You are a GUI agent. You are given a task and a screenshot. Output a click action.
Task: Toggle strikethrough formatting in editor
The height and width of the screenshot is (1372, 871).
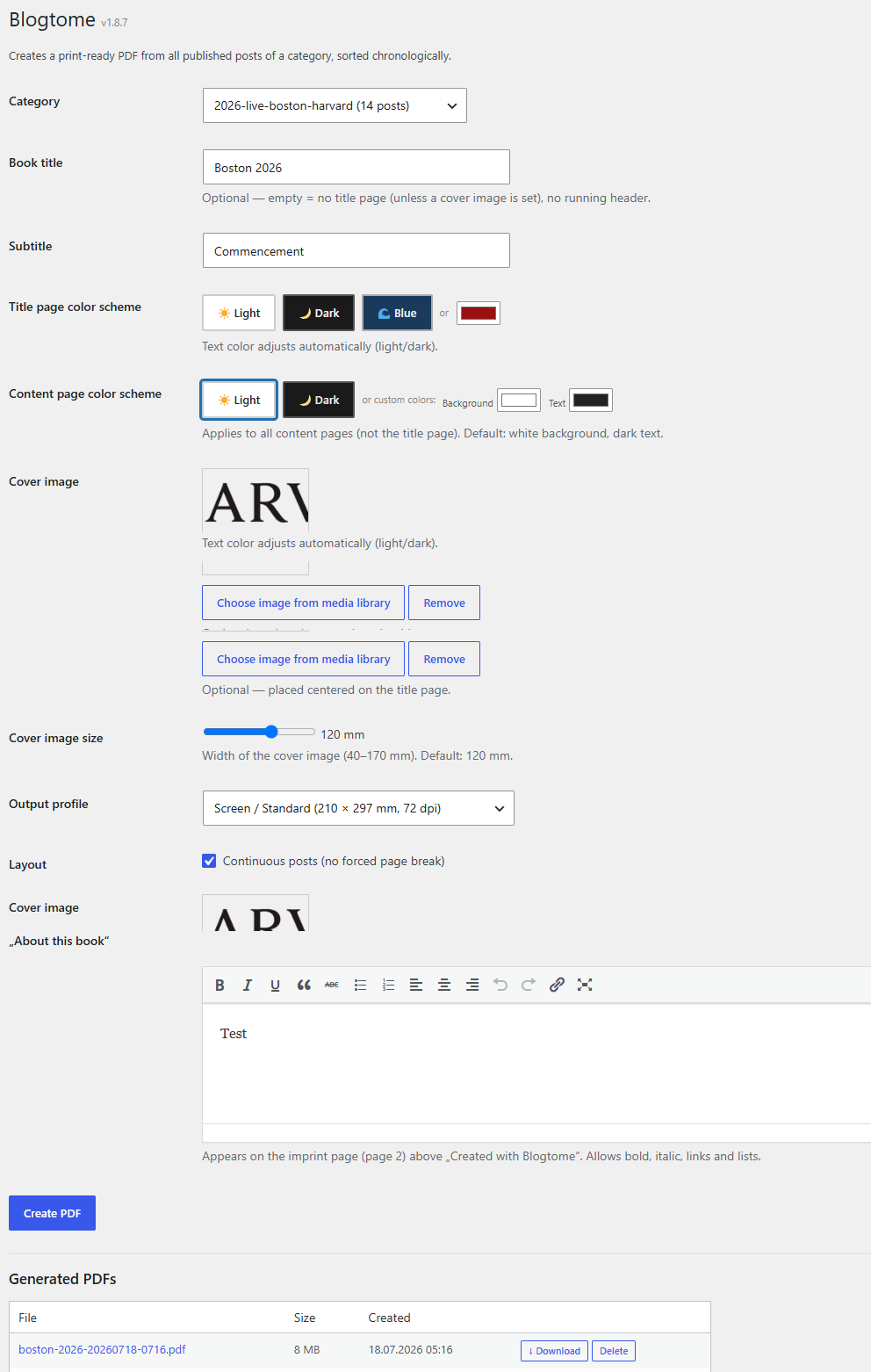[332, 985]
